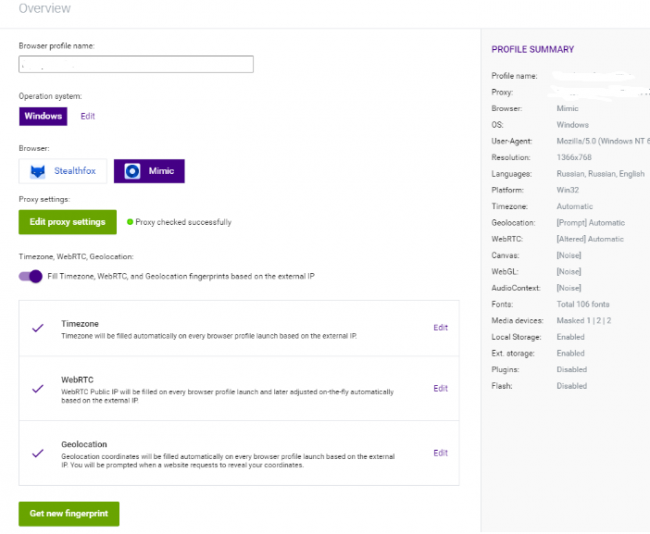Click the Overview page heading
650x534 pixels.
click(45, 9)
